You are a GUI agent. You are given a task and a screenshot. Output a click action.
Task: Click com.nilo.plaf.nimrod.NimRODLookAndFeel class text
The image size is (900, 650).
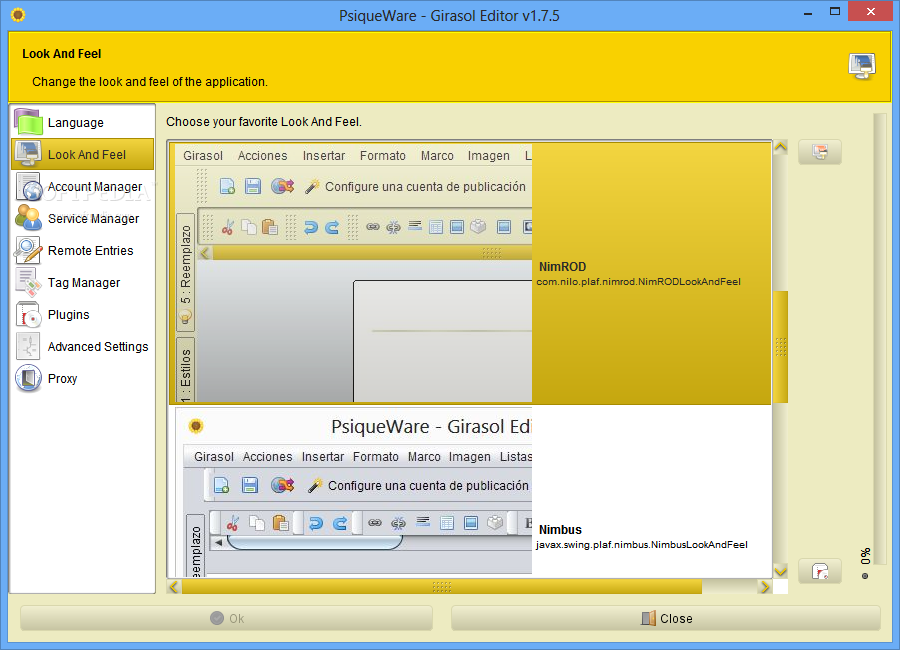638,282
